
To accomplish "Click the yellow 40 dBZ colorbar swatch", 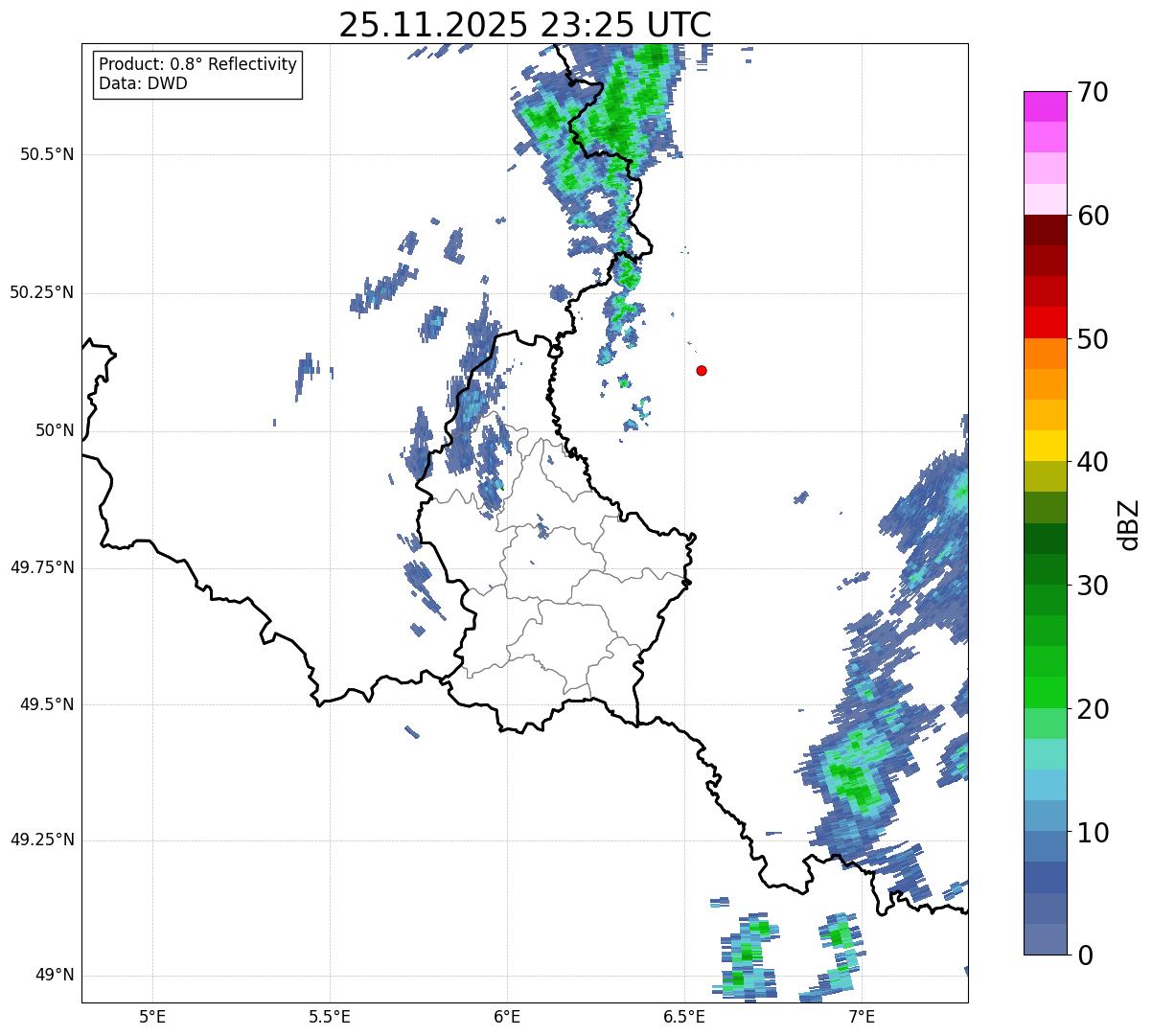I will 1046,446.
